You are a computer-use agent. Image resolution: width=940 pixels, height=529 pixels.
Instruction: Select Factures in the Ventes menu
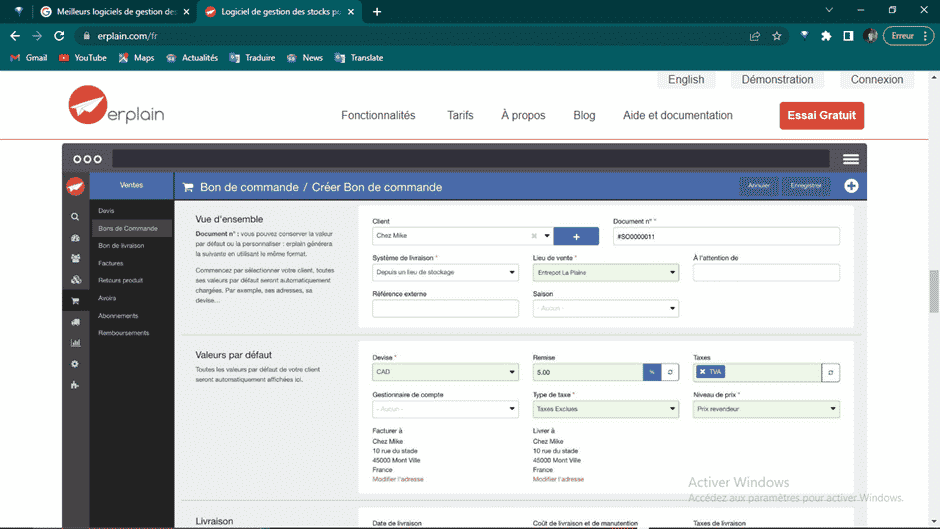pos(111,263)
